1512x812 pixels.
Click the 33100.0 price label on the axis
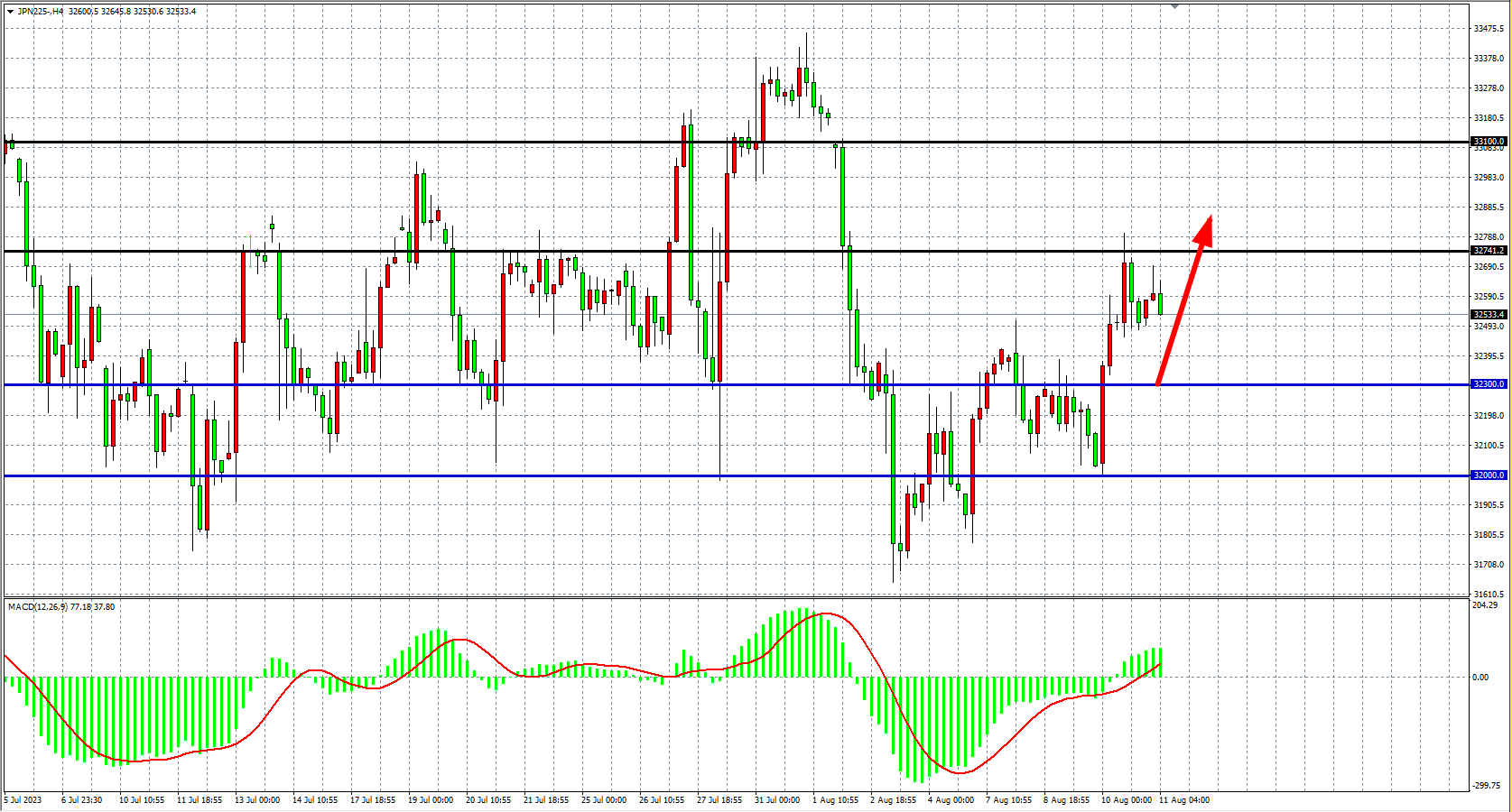point(1489,142)
